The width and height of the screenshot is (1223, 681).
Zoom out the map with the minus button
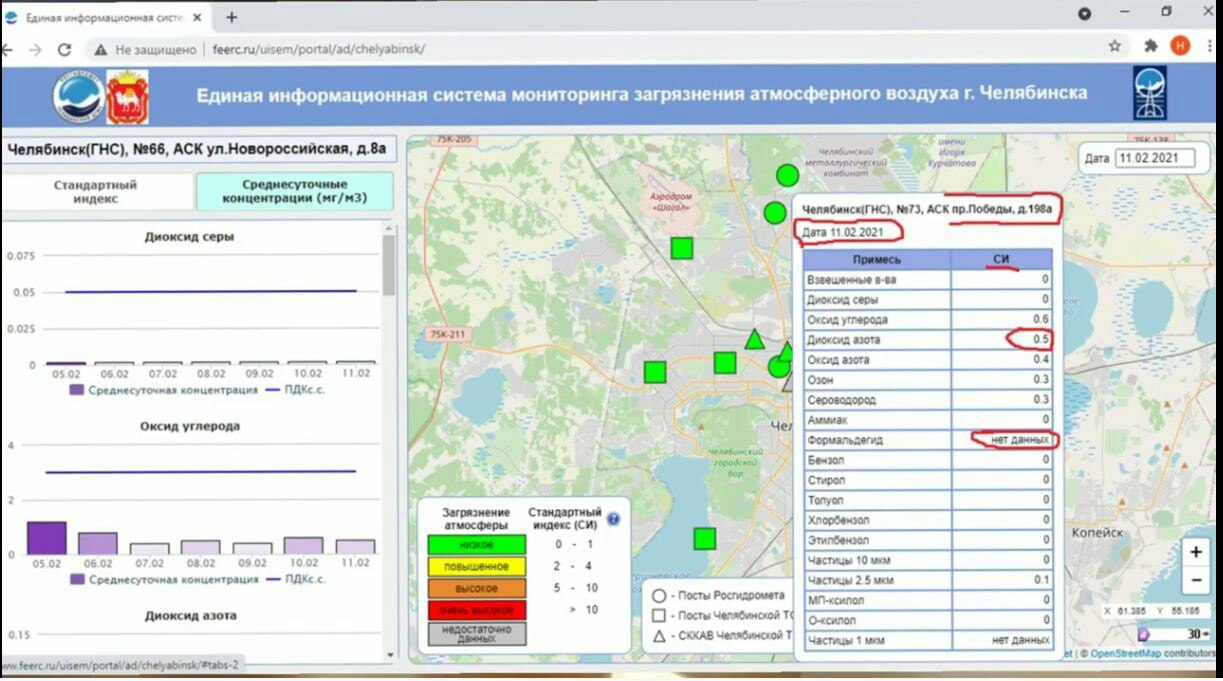point(1196,579)
